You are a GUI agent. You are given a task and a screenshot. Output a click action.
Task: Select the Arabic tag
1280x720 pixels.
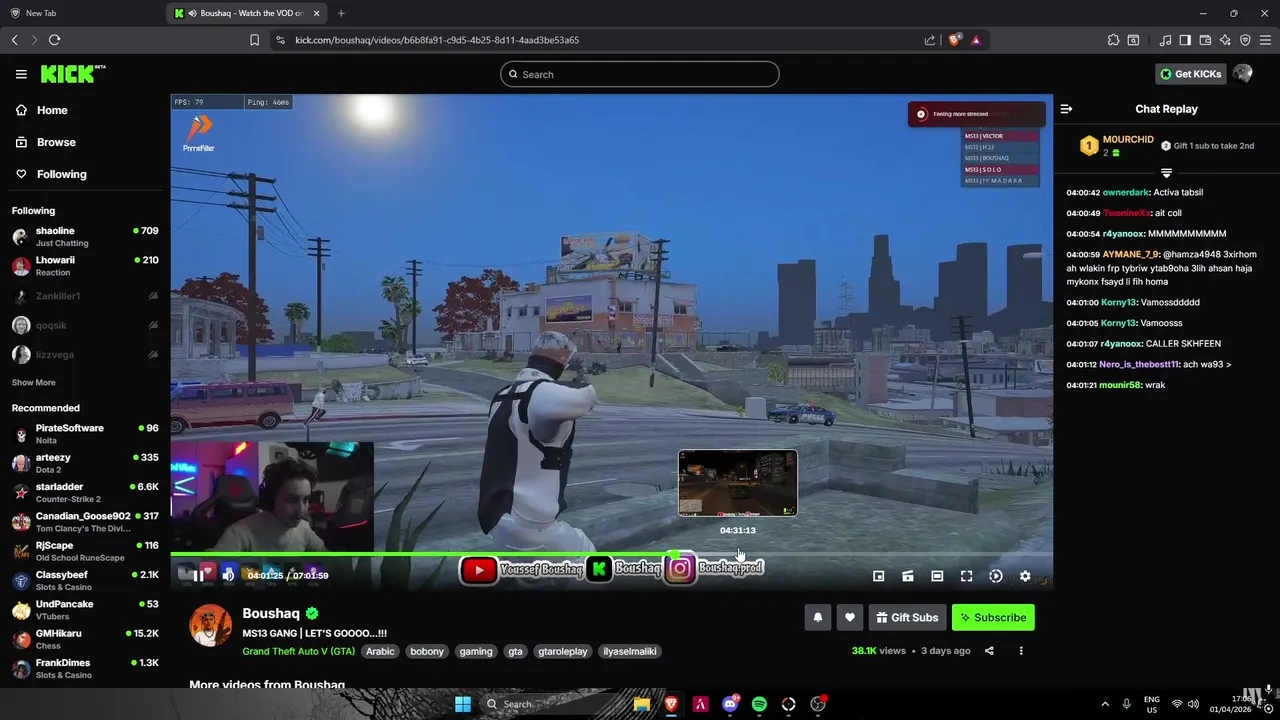click(380, 651)
